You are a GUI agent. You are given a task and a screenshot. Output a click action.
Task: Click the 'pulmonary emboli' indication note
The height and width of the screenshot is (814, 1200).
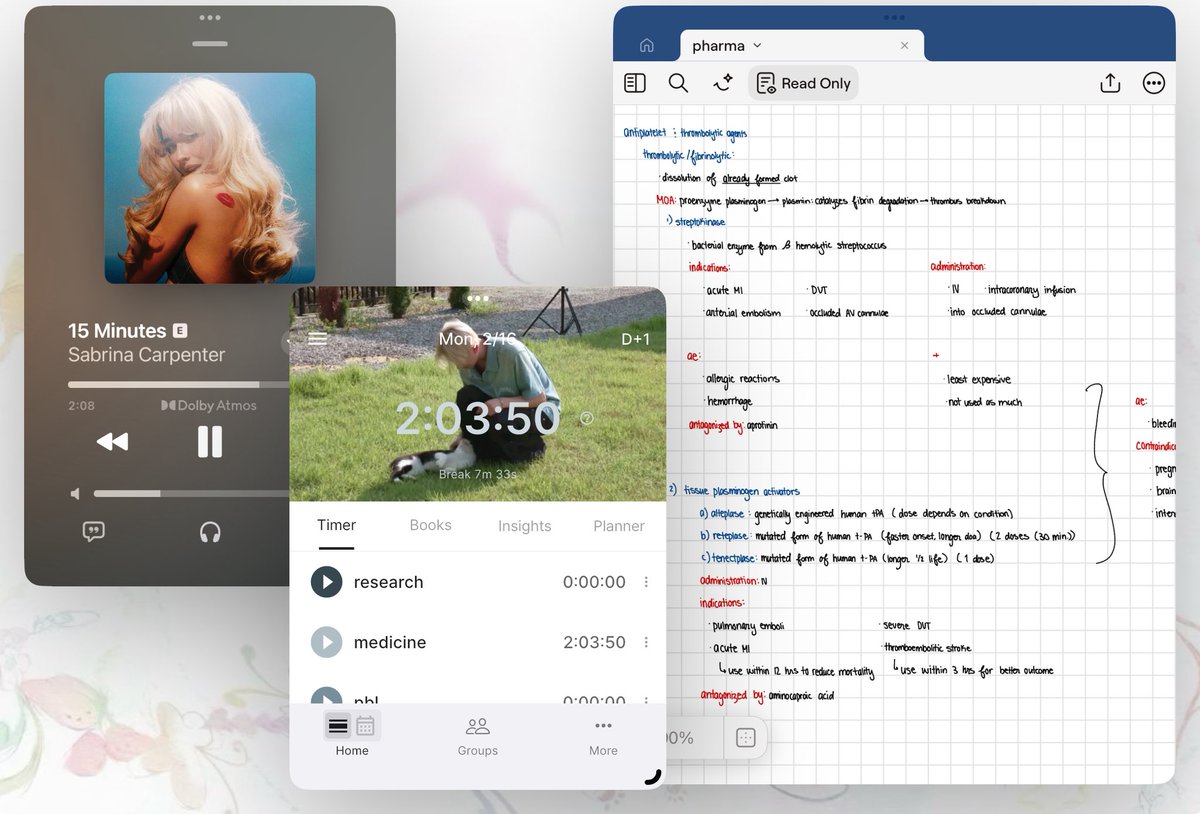pyautogui.click(x=748, y=626)
